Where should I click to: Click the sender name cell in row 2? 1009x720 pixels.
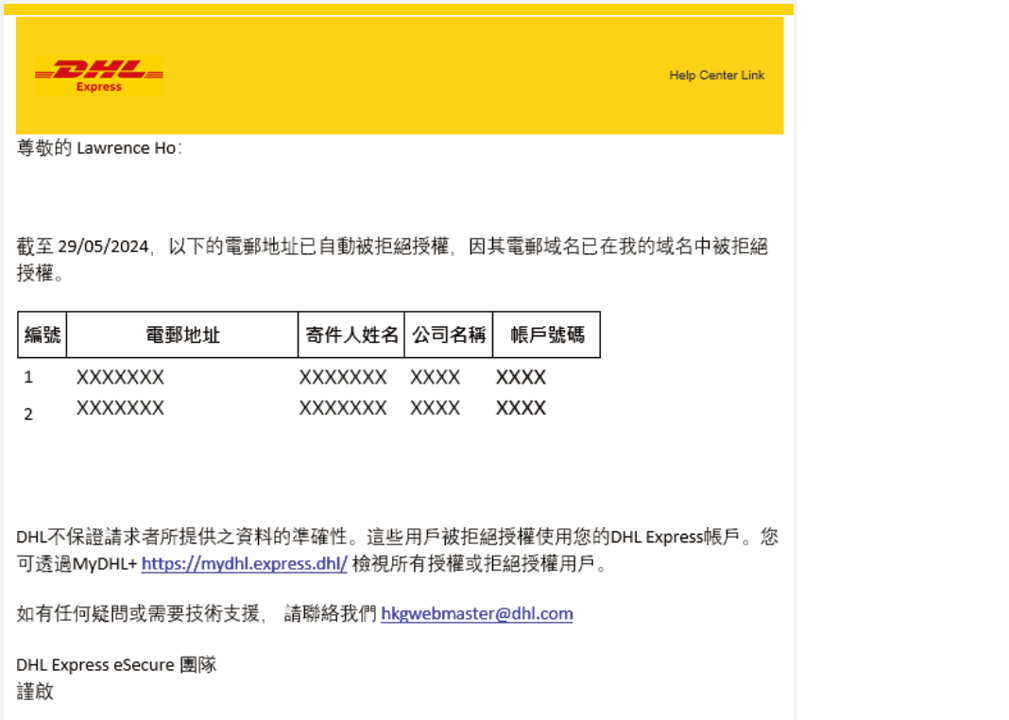343,408
